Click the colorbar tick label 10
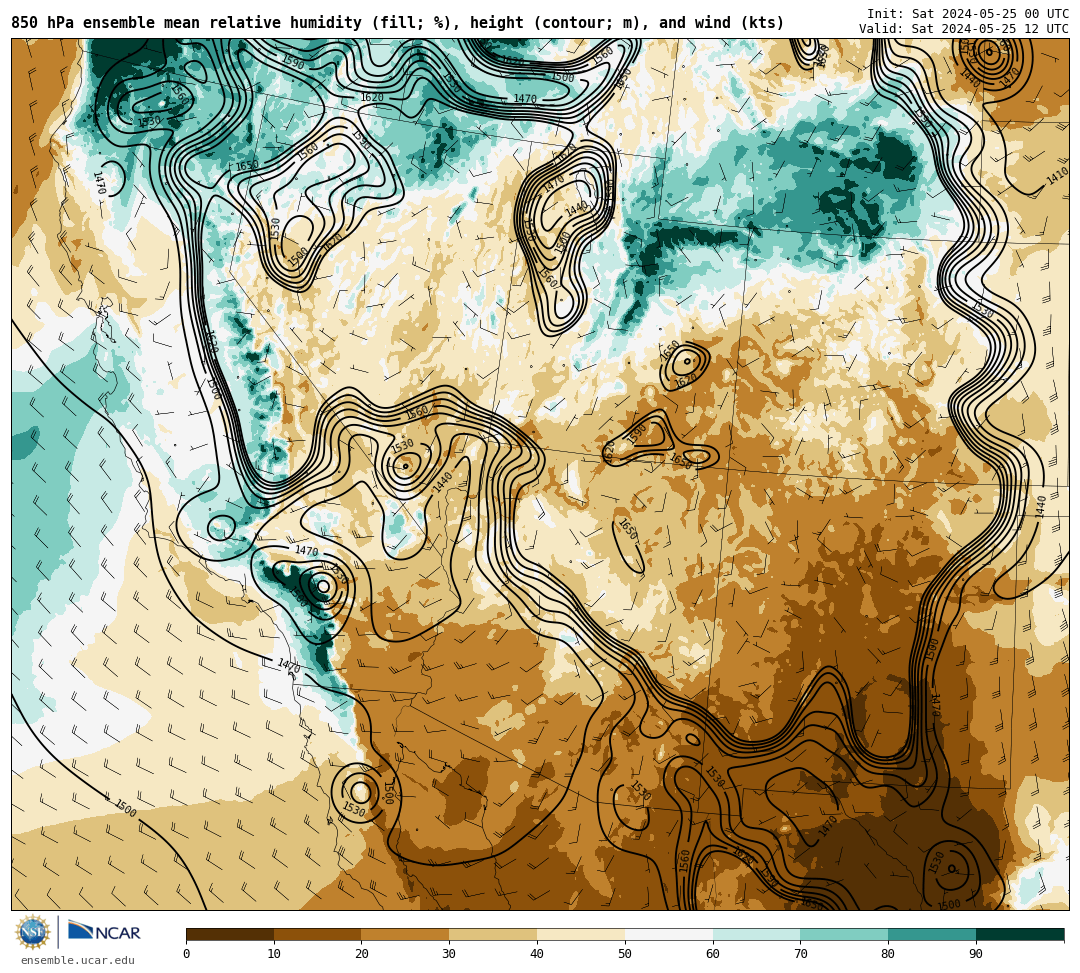Screen dimensions: 1080x973 (274, 954)
